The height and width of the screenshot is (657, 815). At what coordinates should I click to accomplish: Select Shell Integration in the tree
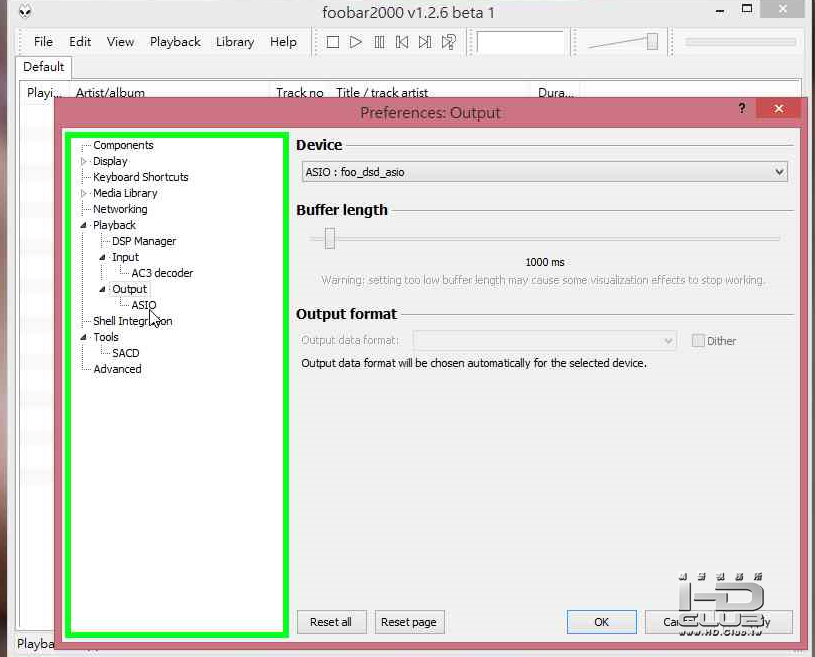(133, 321)
